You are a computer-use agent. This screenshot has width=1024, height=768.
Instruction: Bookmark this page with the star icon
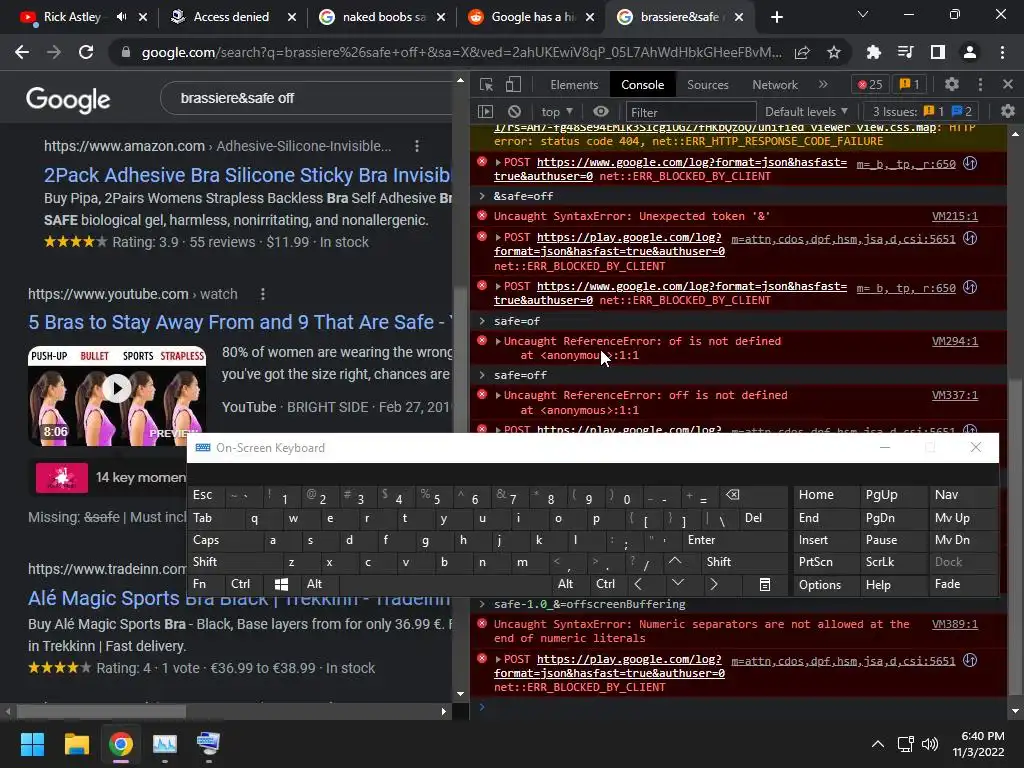pos(834,52)
